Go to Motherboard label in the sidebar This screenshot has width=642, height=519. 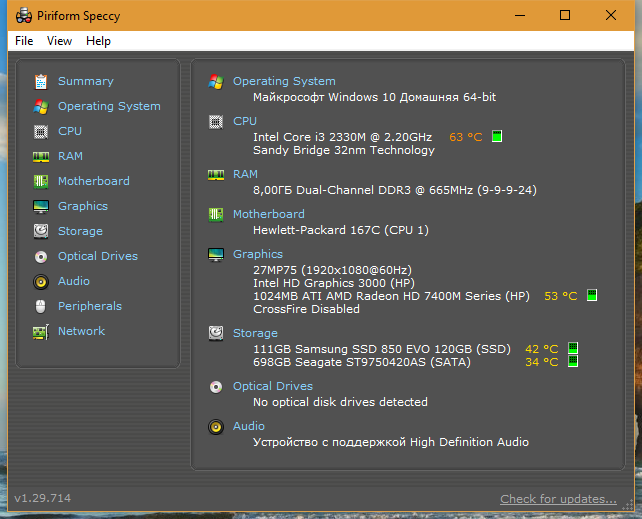tap(93, 181)
